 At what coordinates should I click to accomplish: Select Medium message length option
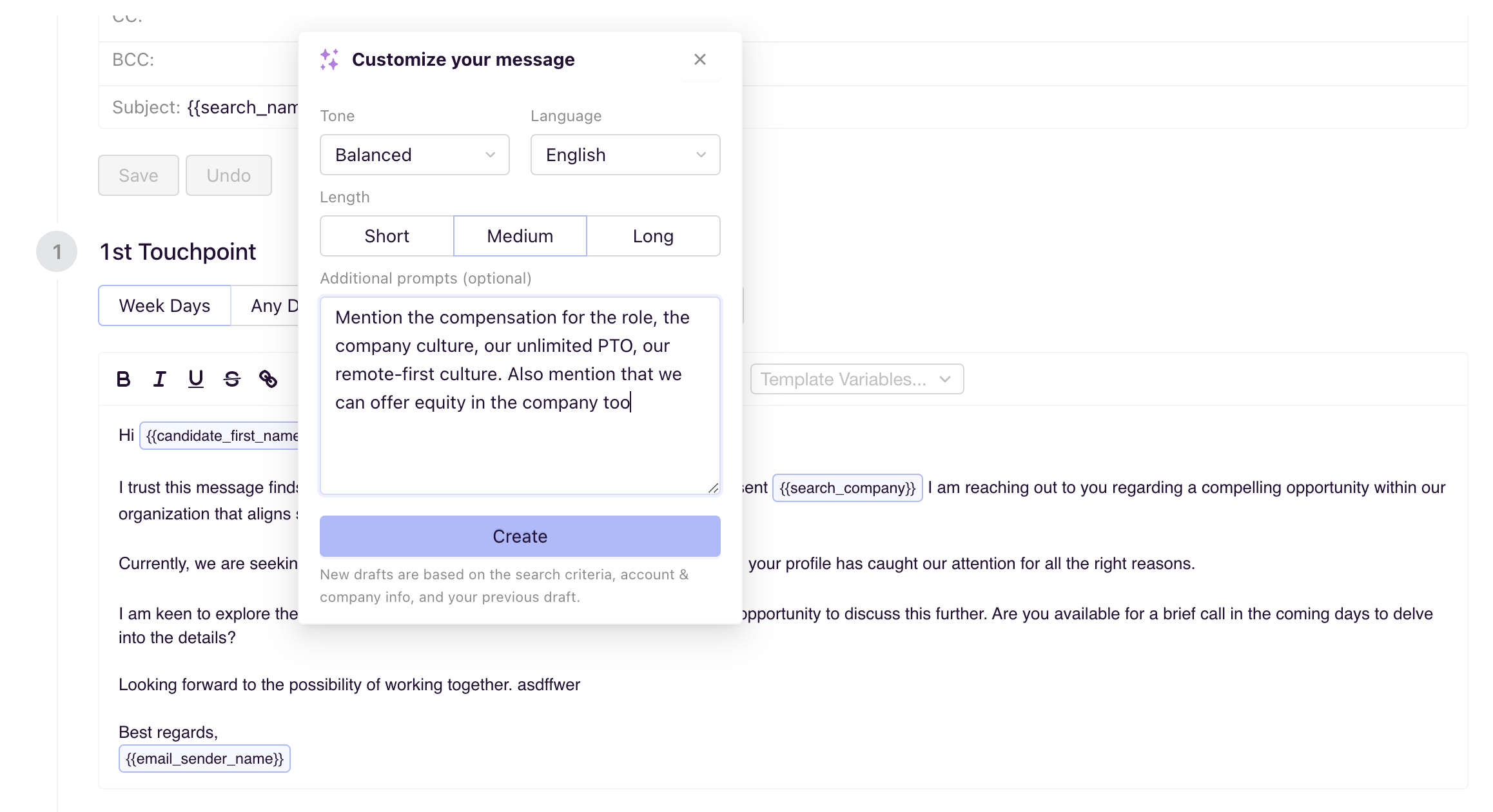click(520, 235)
